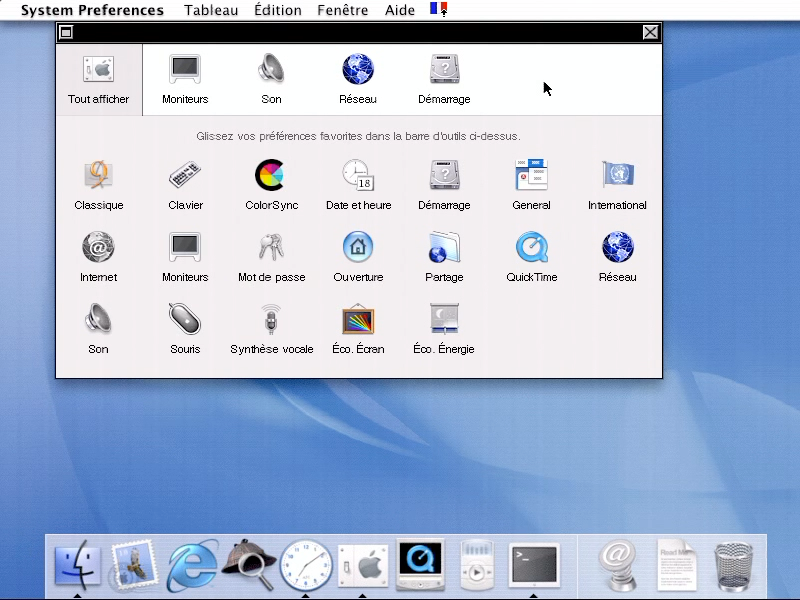Open Démarrage from the top favorites toolbar
The width and height of the screenshot is (800, 600).
pos(444,80)
